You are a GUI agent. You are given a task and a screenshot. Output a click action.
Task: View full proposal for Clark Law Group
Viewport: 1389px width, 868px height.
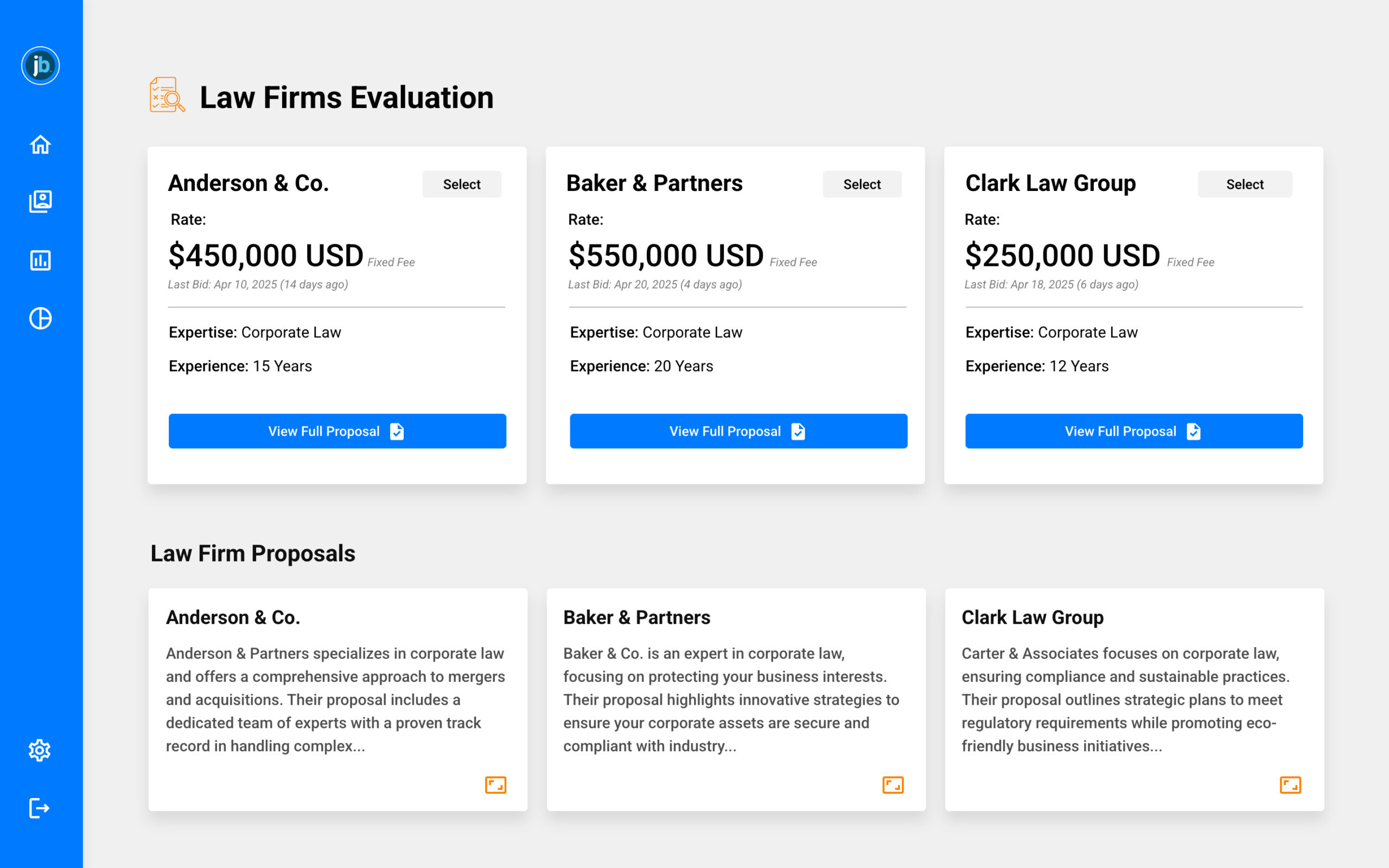(x=1133, y=431)
